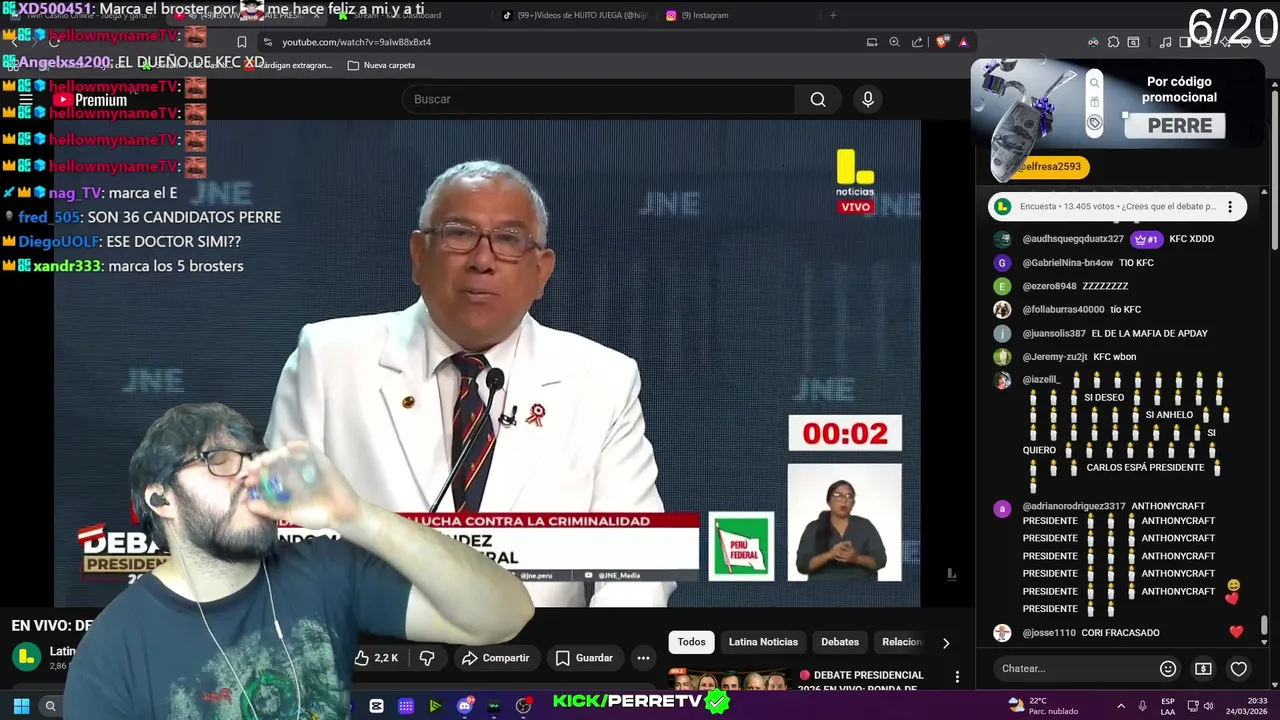Bookmark this page from the address bar
The width and height of the screenshot is (1280, 720).
coord(242,42)
